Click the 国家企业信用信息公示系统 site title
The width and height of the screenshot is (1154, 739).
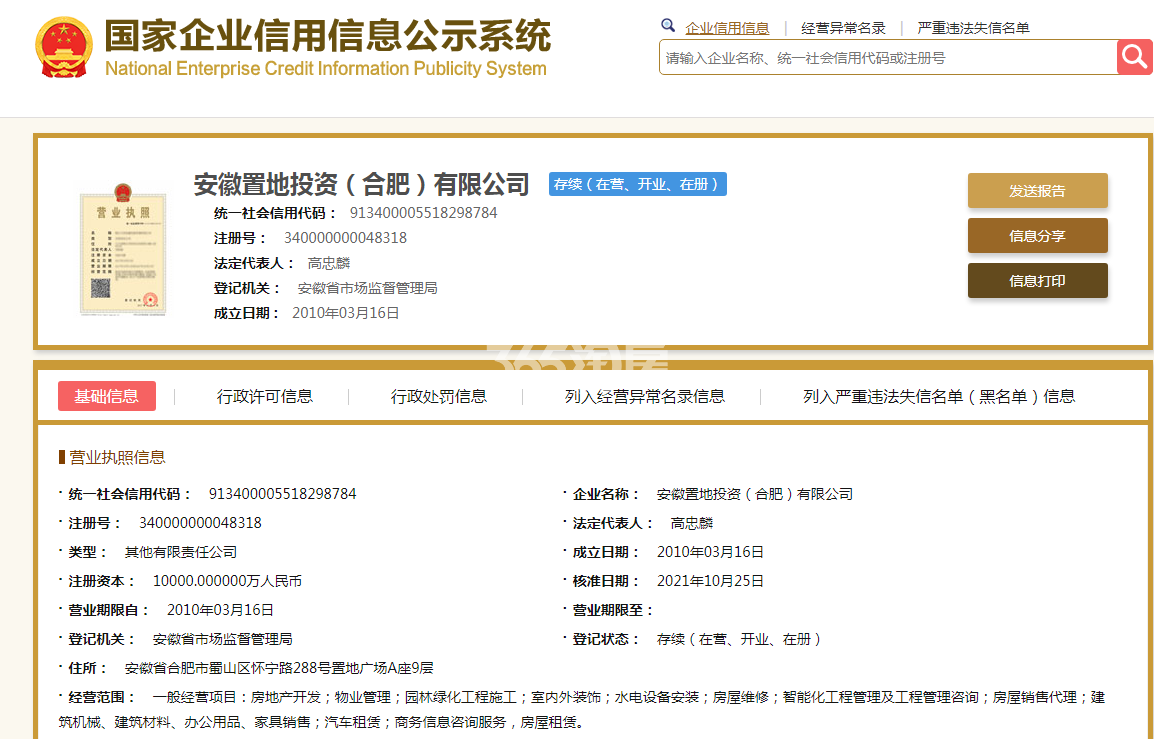[328, 35]
